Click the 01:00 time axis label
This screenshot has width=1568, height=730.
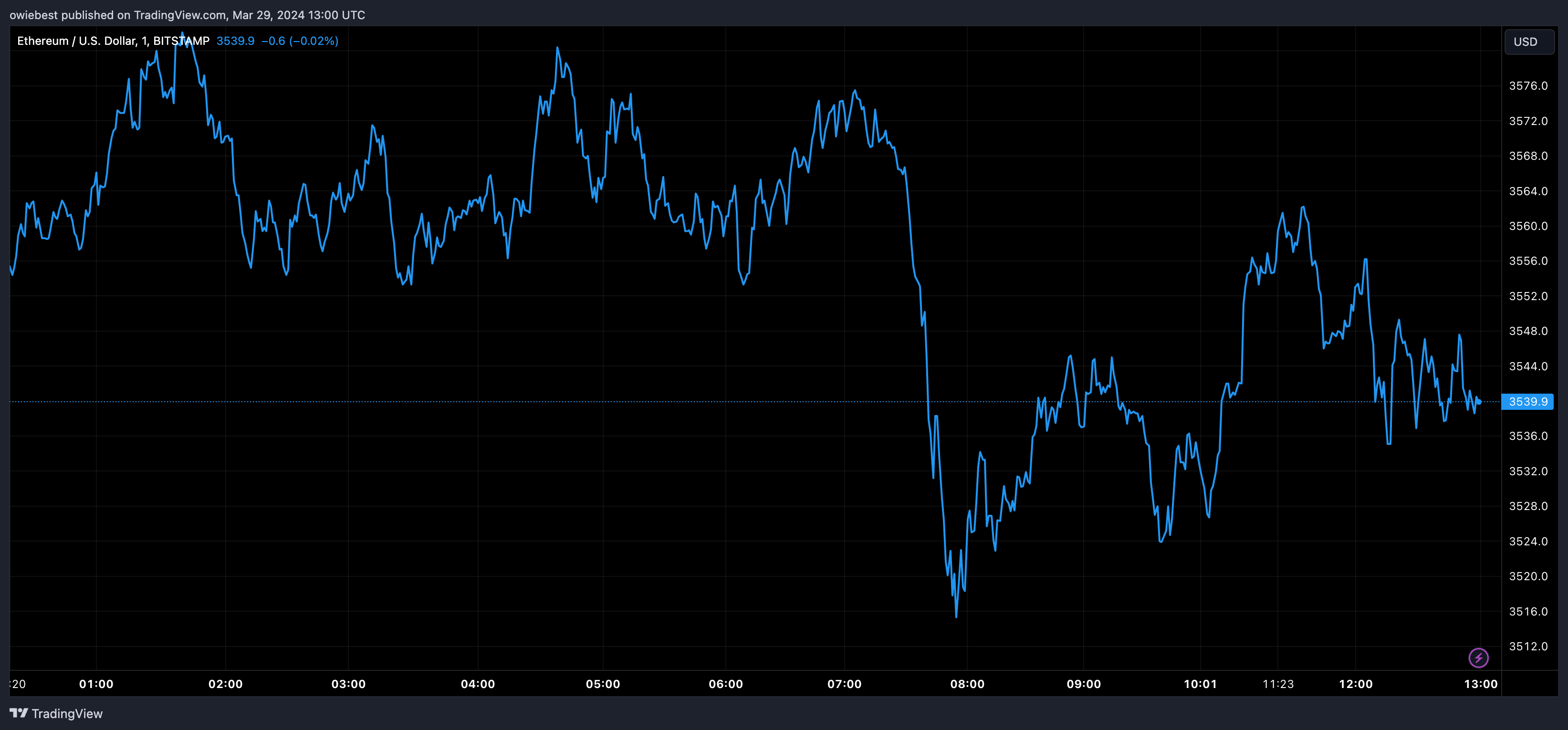click(96, 684)
